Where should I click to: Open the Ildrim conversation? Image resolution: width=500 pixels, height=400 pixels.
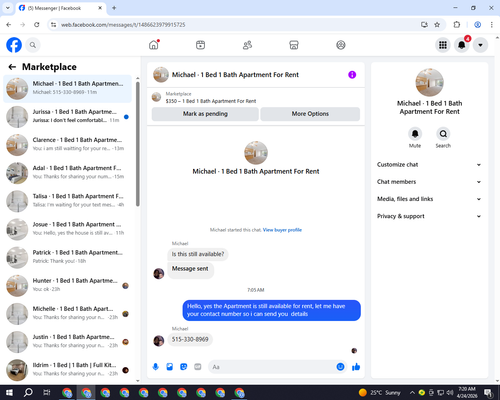(x=67, y=370)
